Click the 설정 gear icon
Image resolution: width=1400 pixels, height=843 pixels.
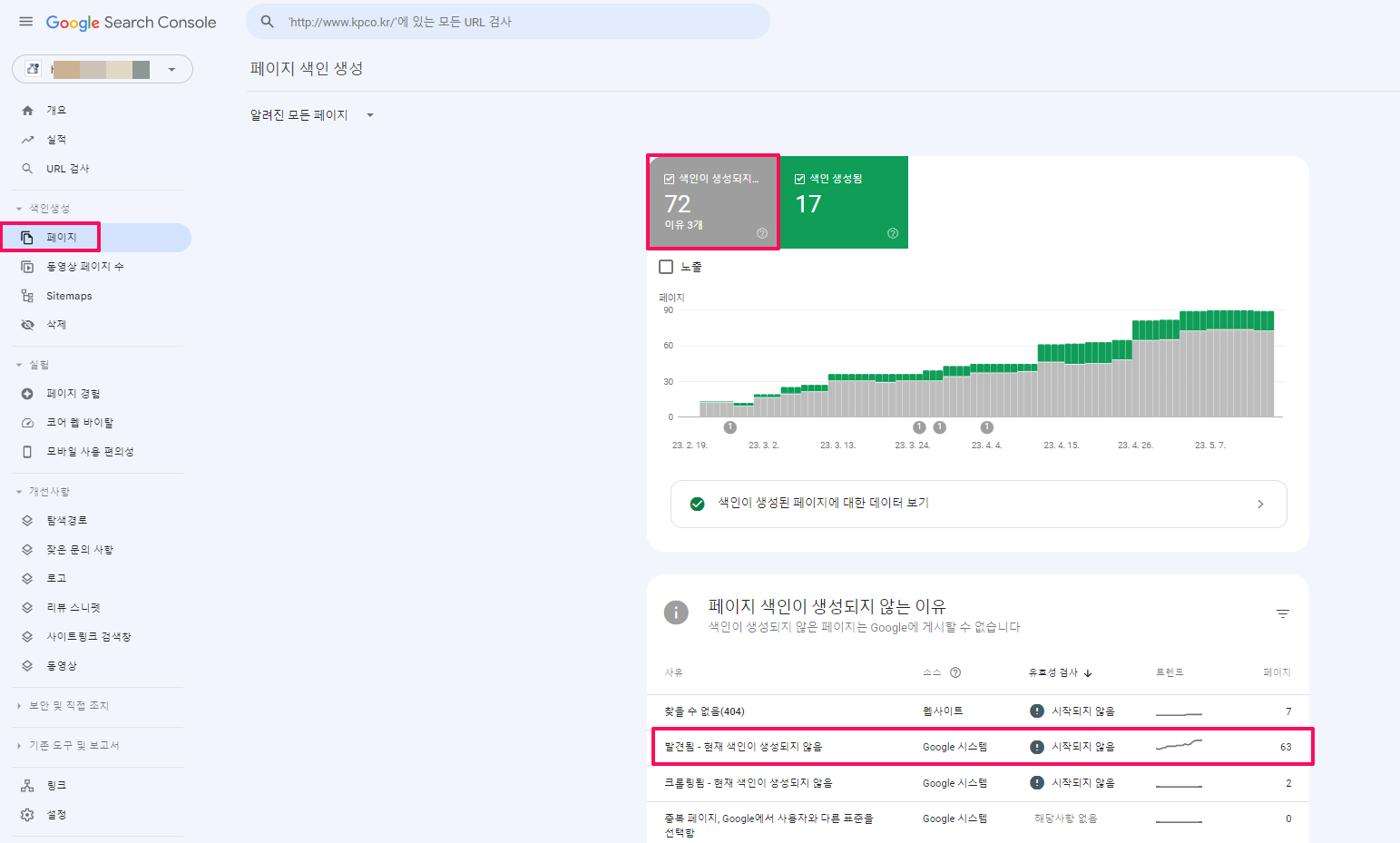point(27,814)
